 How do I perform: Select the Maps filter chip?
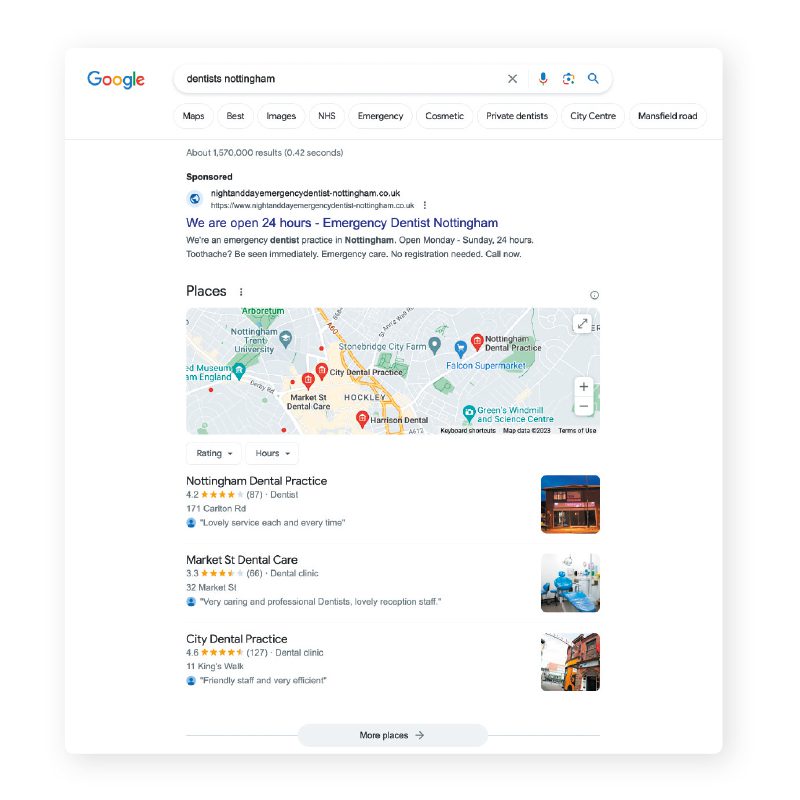[193, 116]
